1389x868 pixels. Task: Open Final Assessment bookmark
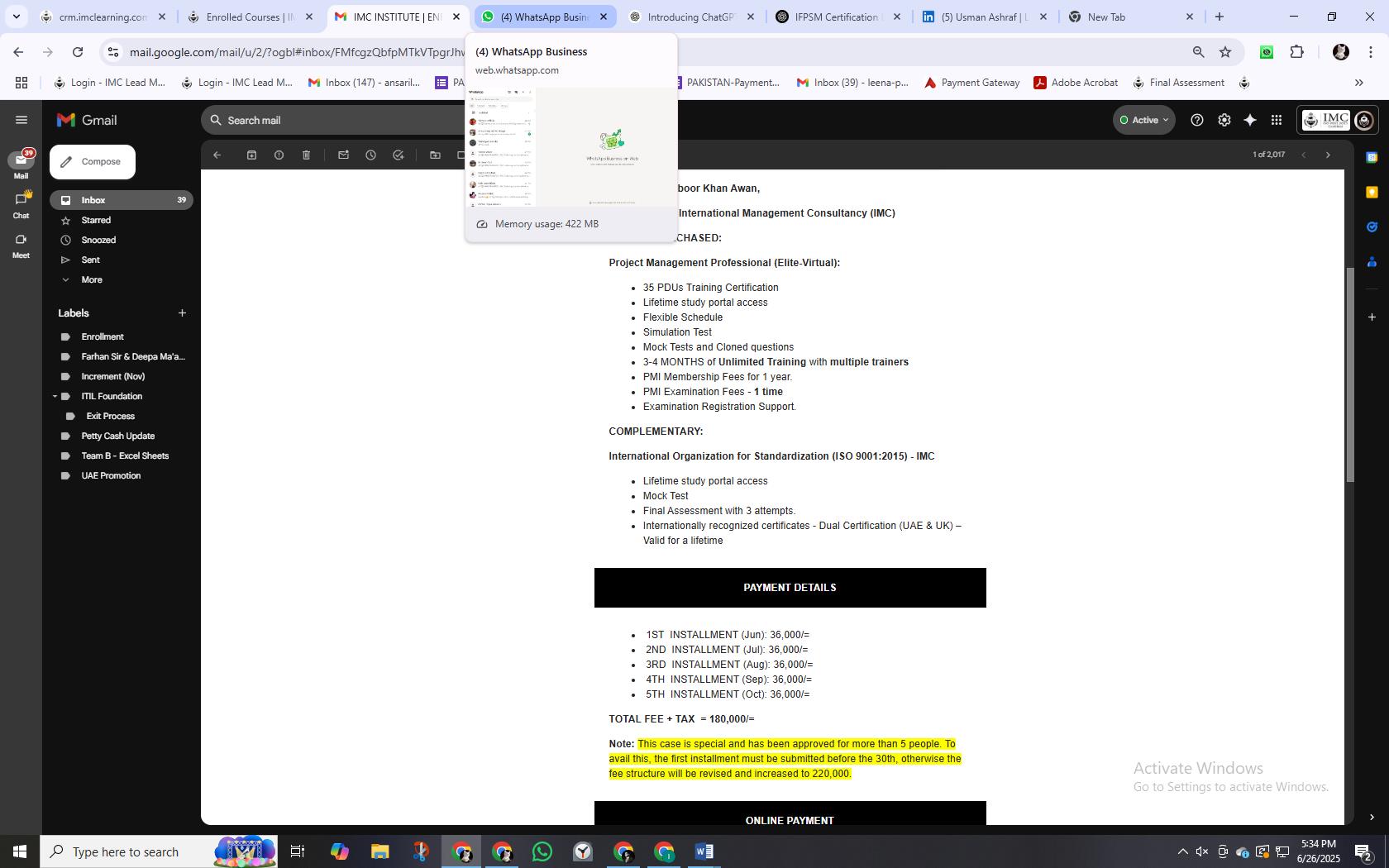[1178, 83]
